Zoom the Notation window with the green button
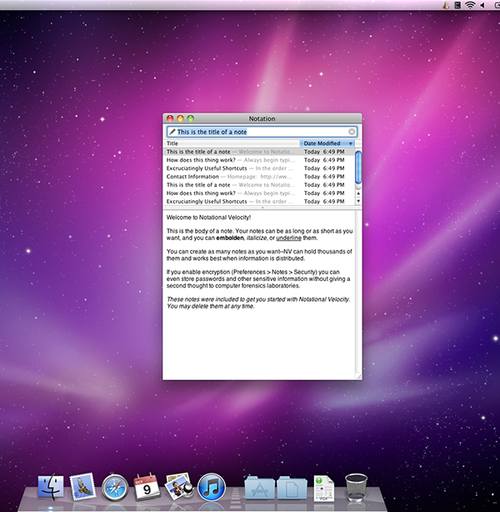This screenshot has height=512, width=500. (x=191, y=118)
